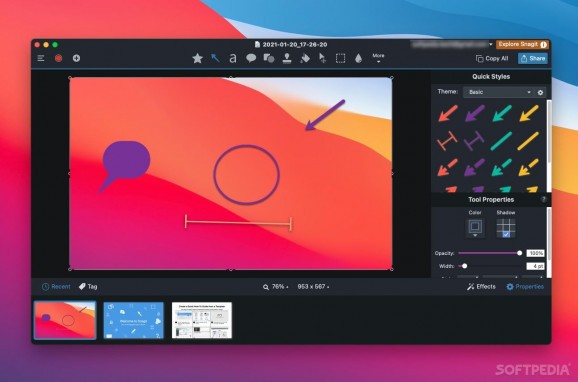Choose the yellow dashed arrow quick style

pos(529,167)
